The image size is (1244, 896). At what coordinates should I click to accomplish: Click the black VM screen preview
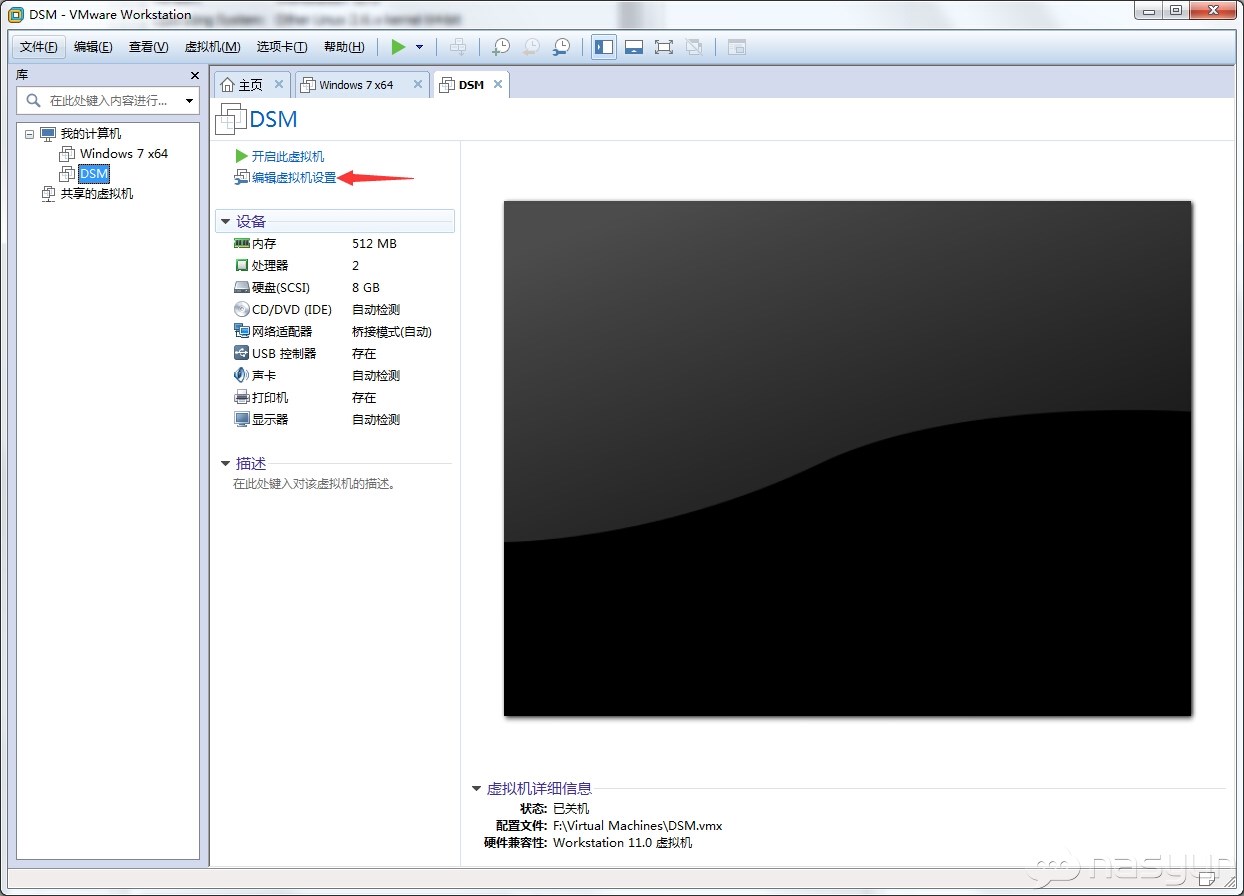pyautogui.click(x=847, y=458)
